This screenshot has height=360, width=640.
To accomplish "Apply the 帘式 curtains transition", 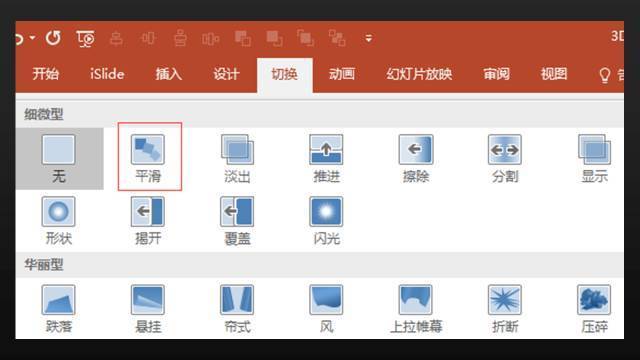I will (x=237, y=309).
